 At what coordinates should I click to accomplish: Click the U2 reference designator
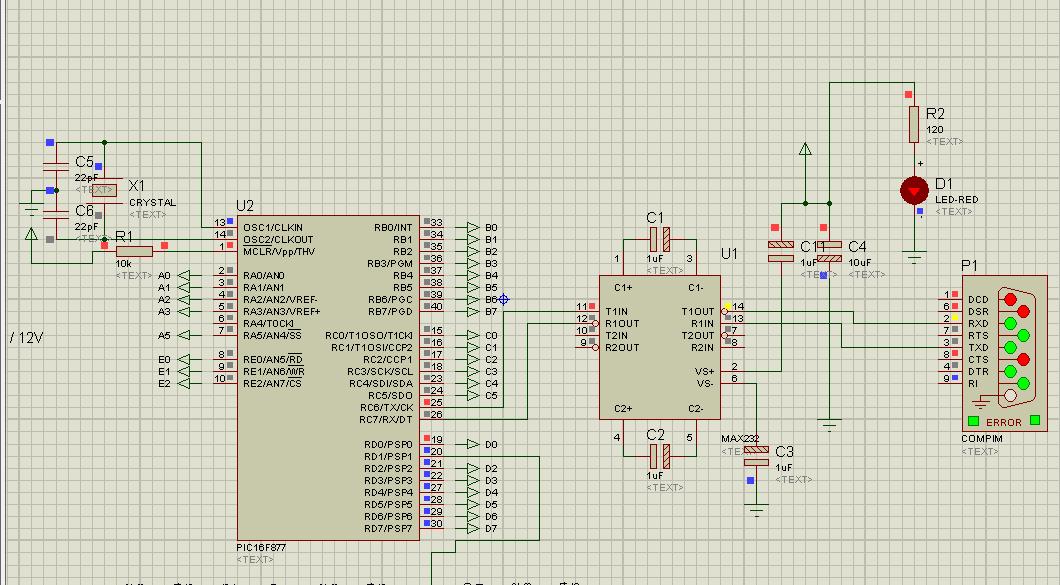pos(245,206)
